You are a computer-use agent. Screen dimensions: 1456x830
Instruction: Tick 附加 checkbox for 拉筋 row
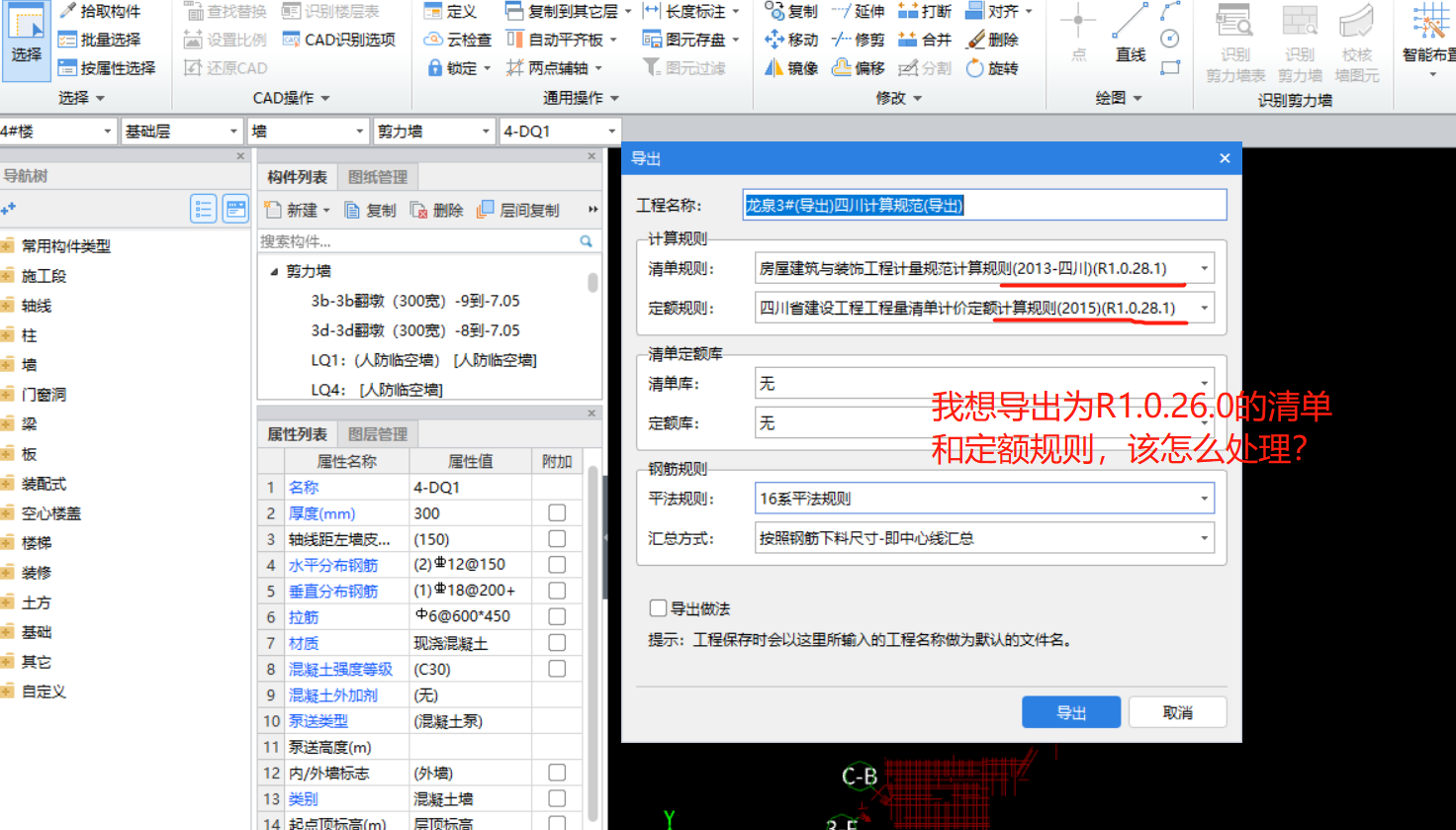point(557,616)
